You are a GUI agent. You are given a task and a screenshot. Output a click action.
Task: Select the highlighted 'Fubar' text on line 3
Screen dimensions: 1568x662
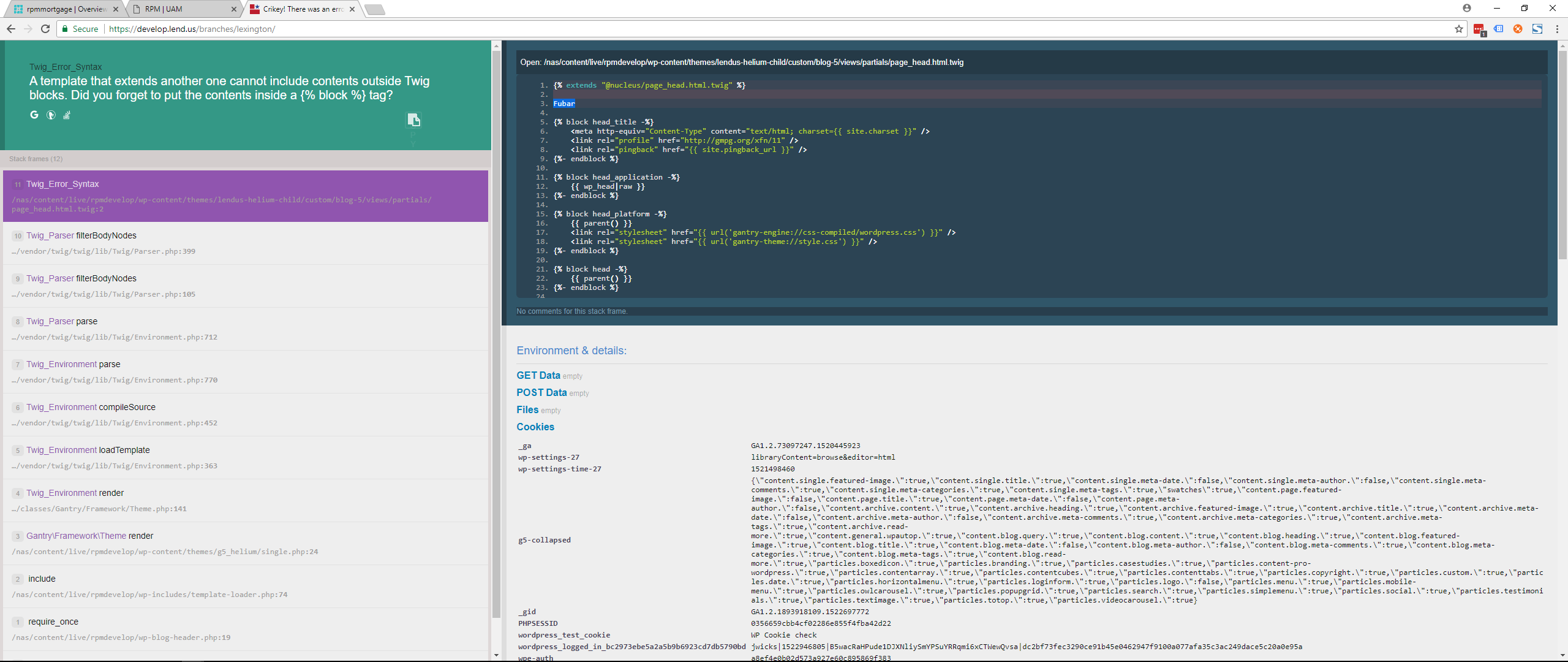point(563,104)
